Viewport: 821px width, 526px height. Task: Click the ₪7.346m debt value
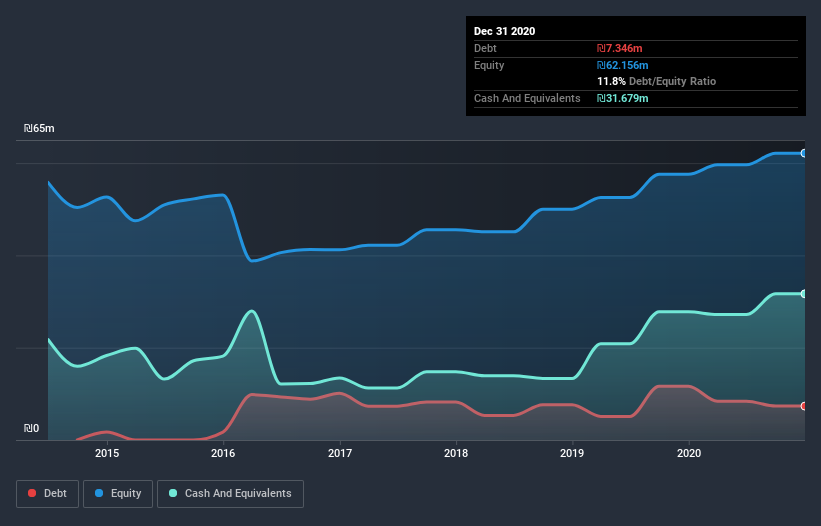[x=619, y=48]
